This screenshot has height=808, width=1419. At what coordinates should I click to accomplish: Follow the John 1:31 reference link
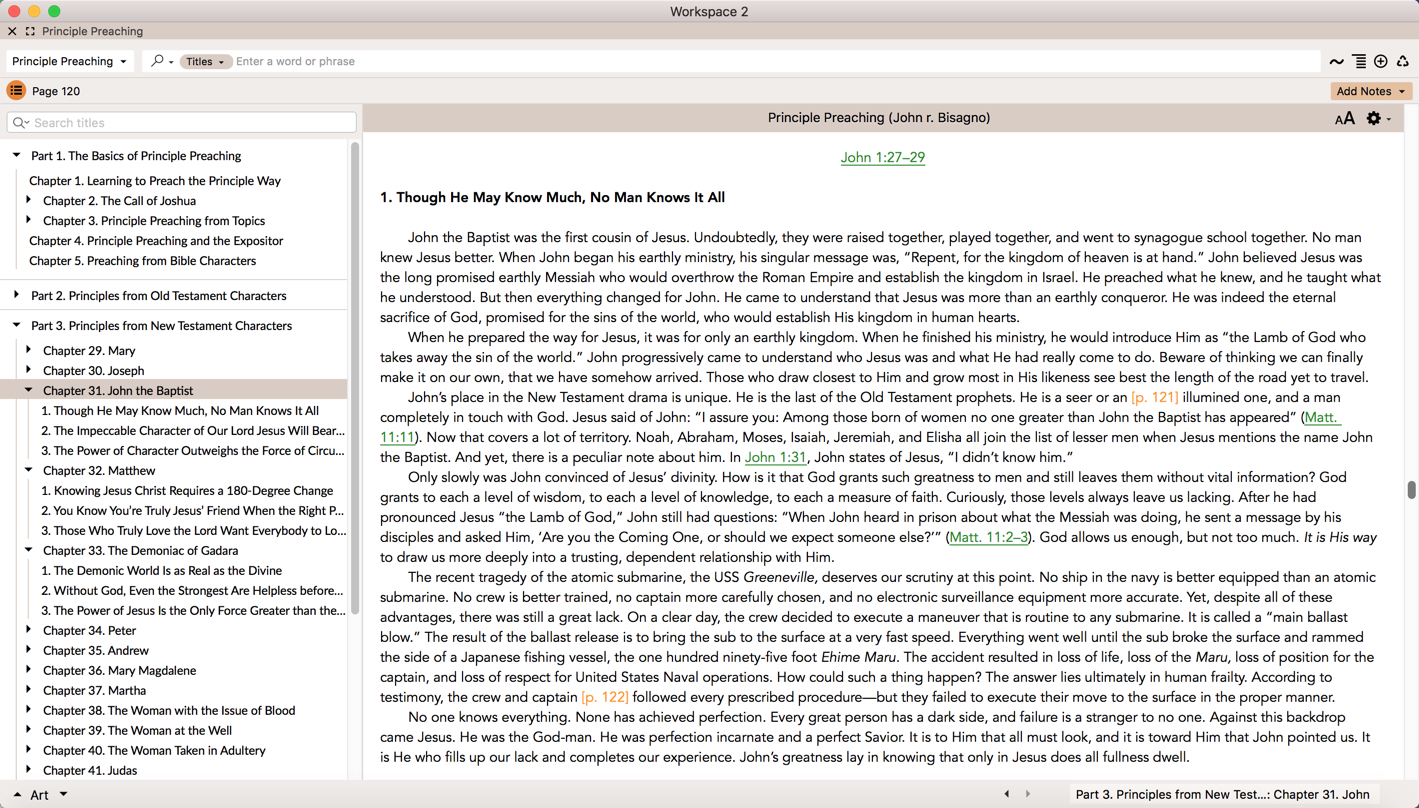tap(775, 457)
